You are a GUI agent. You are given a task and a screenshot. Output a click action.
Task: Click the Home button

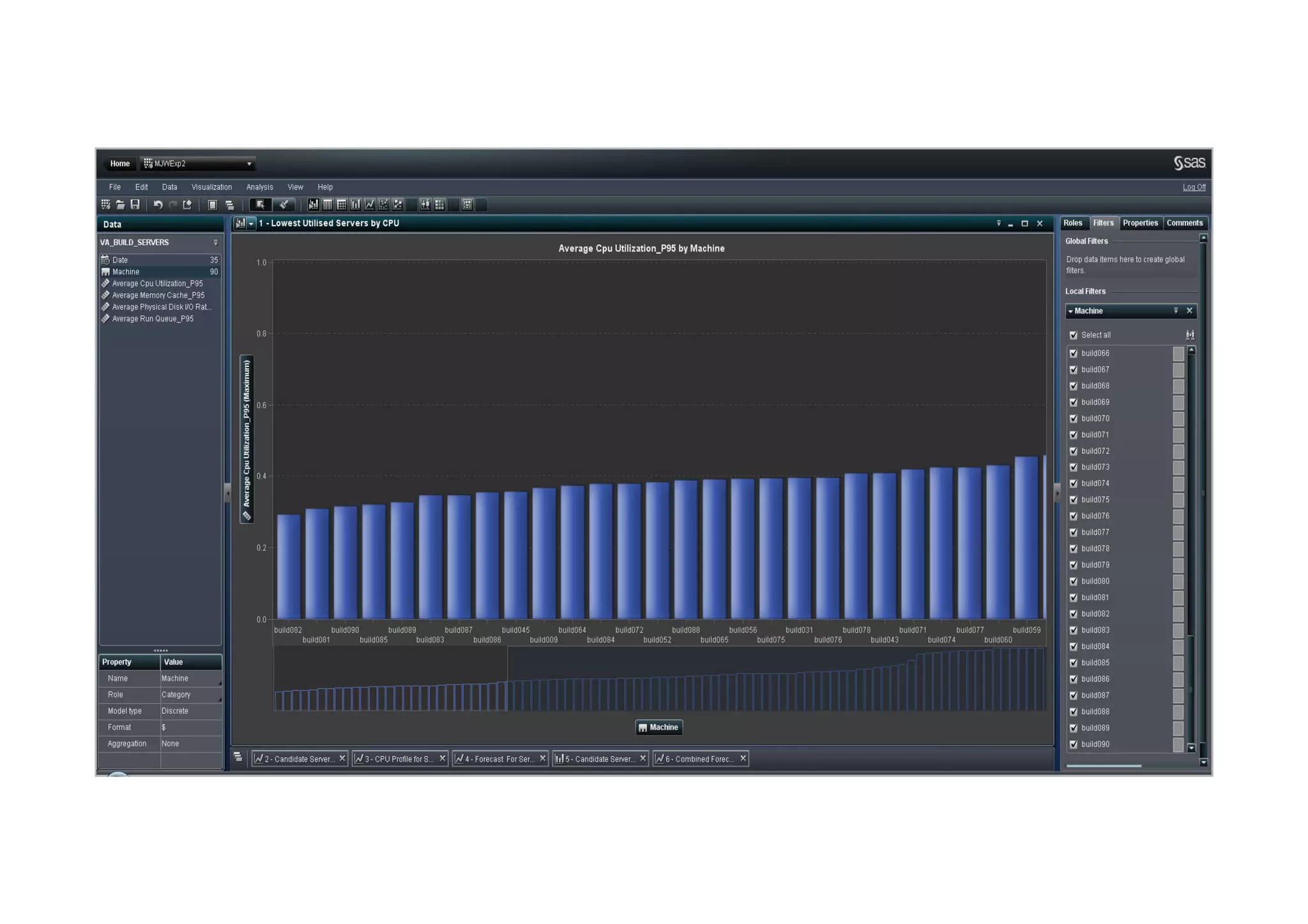[119, 163]
